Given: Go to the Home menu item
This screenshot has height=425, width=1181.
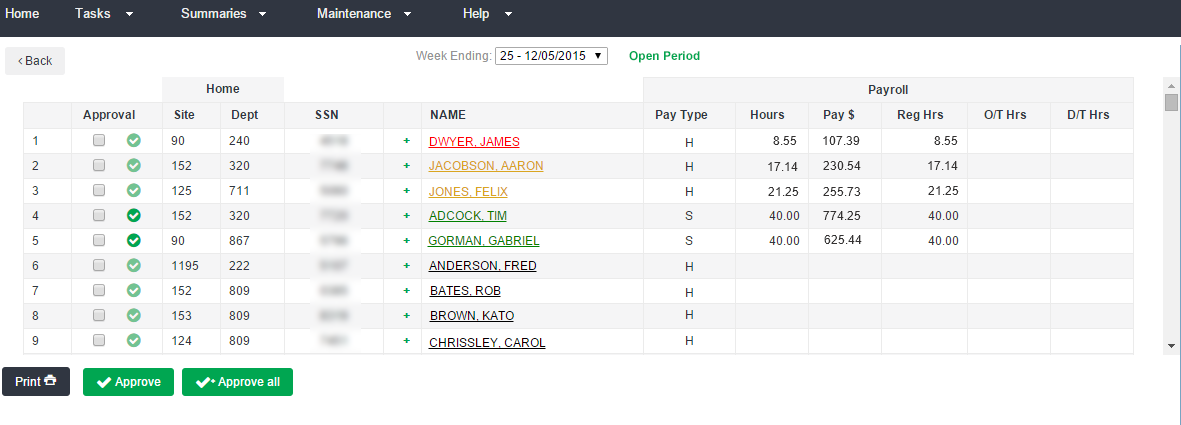Looking at the screenshot, I should click(x=22, y=14).
